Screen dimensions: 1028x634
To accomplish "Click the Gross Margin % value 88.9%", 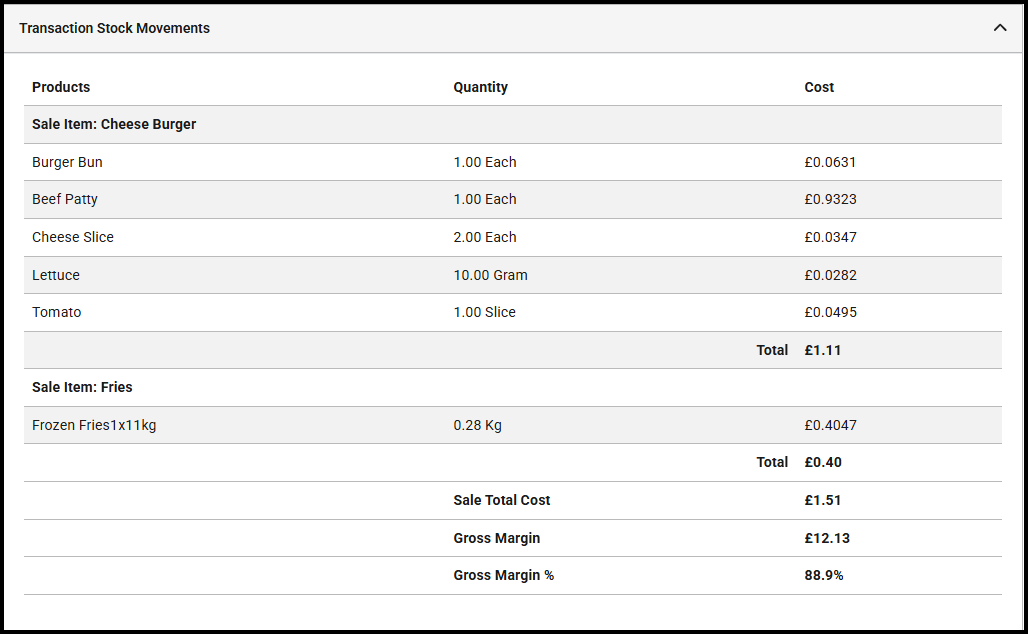I will (x=824, y=575).
